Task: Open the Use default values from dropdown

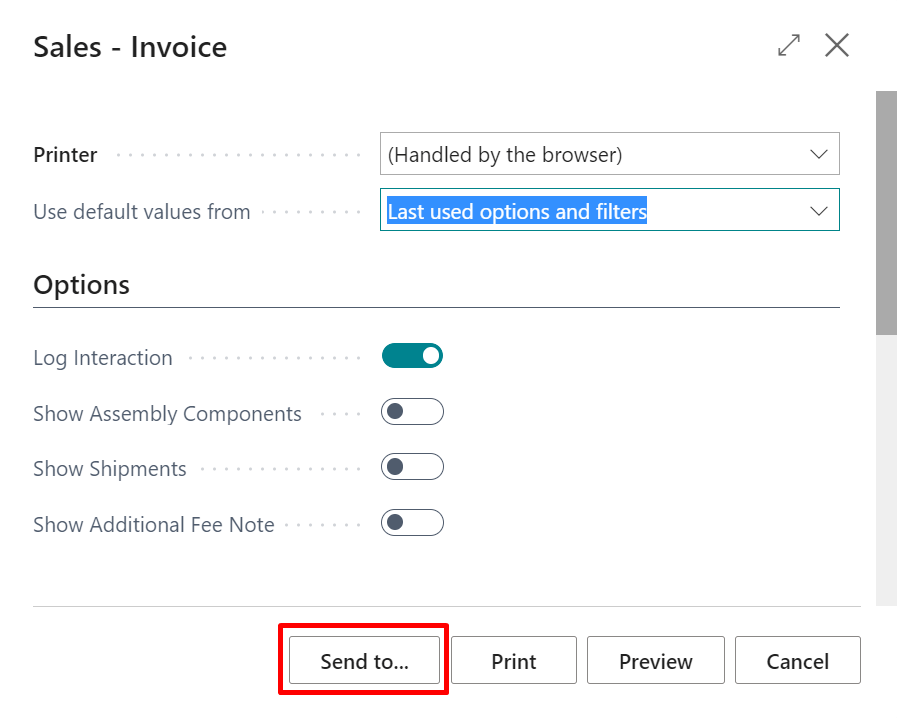Action: [x=822, y=210]
